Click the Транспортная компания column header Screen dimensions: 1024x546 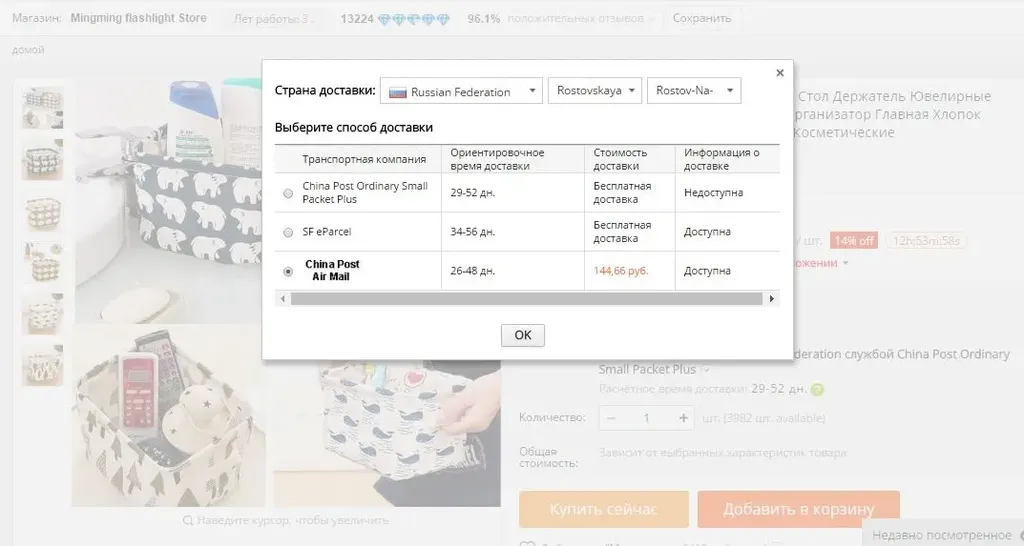coord(364,159)
